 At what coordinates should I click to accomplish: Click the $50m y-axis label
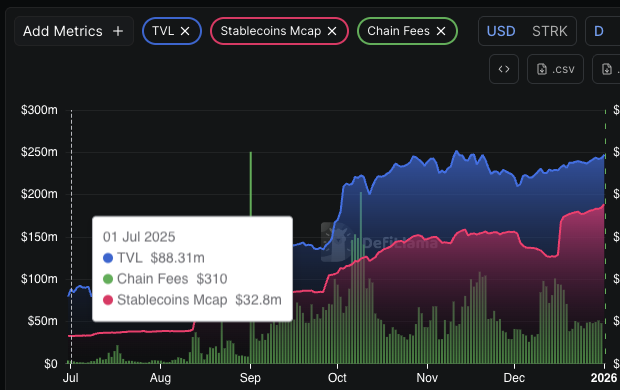42,321
